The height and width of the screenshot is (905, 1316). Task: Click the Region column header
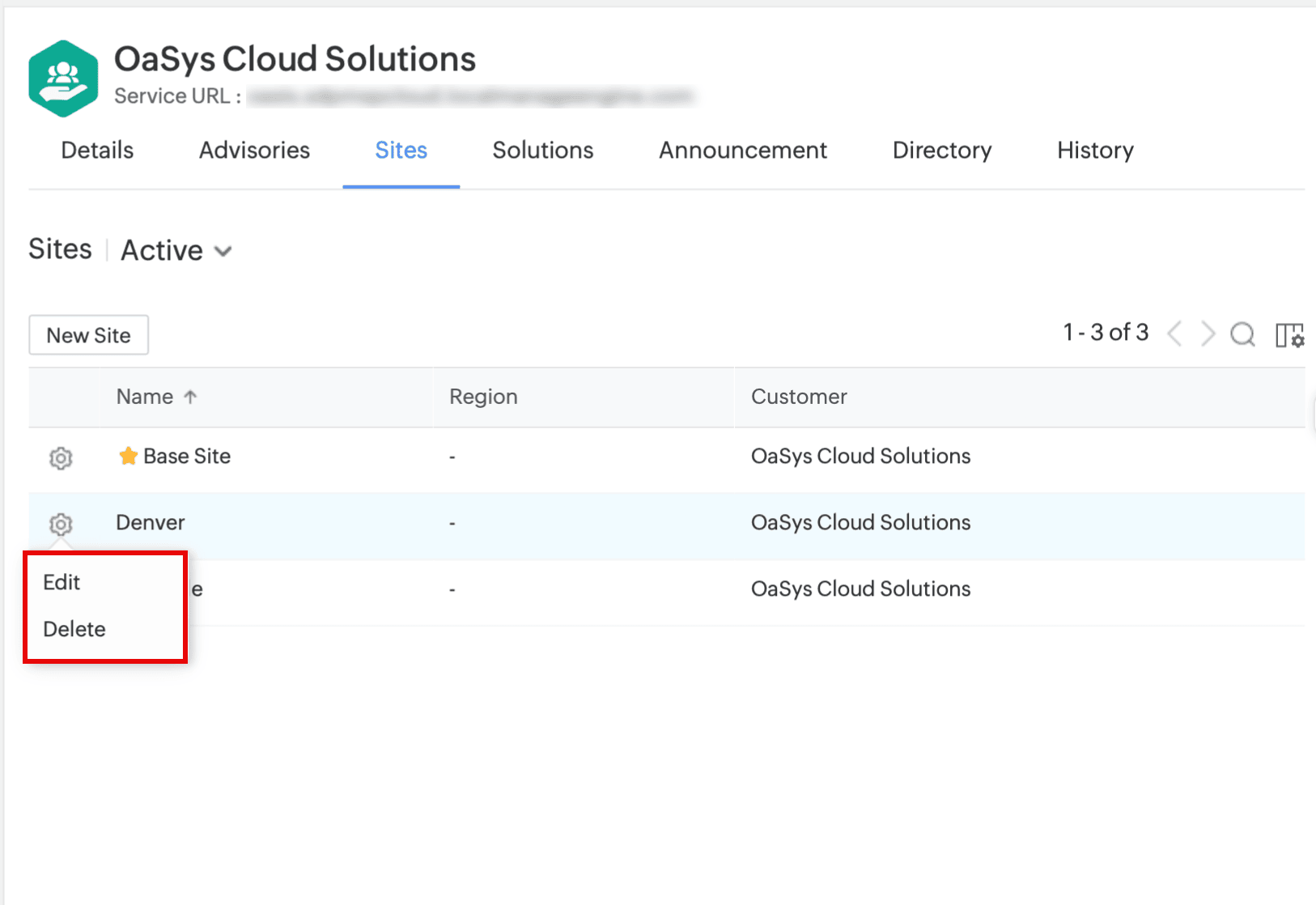[x=483, y=397]
